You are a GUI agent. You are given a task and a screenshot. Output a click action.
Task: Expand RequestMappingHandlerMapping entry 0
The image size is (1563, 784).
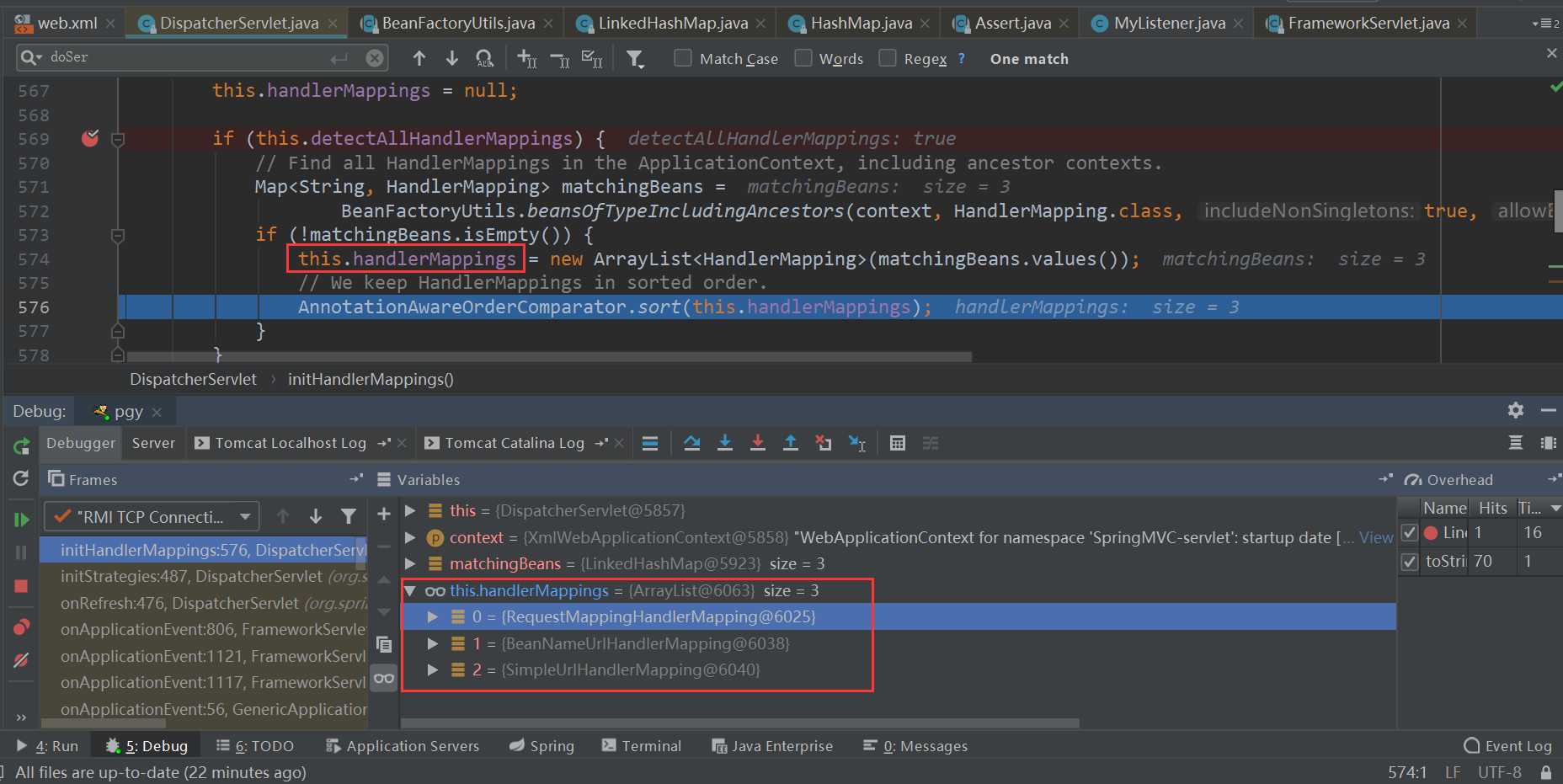tap(432, 617)
